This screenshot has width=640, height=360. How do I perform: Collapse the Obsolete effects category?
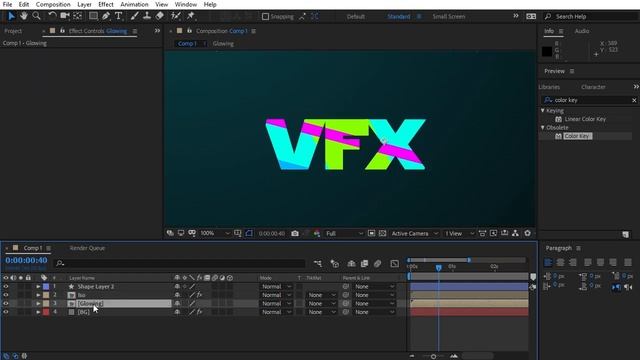542,128
